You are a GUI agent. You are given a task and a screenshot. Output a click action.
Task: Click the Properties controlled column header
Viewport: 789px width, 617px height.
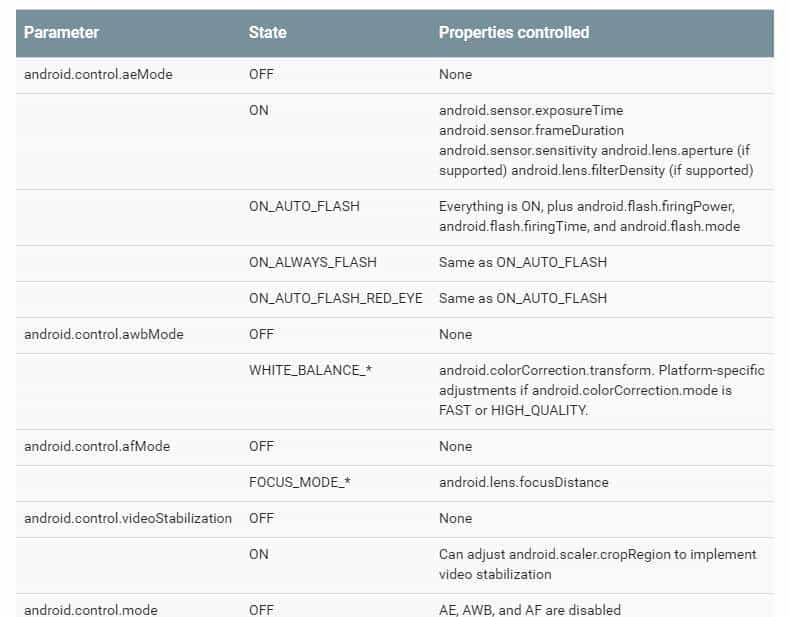click(x=514, y=33)
